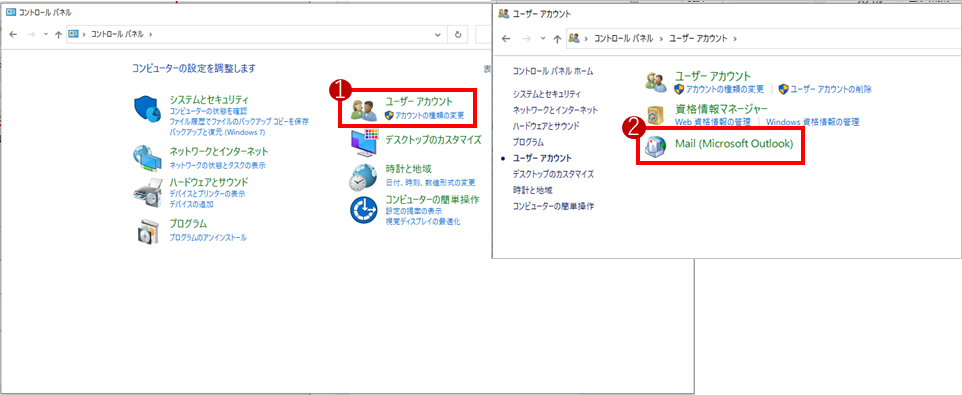The width and height of the screenshot is (962, 395).
Task: Open デバイスの追加 link
Action: coord(191,204)
